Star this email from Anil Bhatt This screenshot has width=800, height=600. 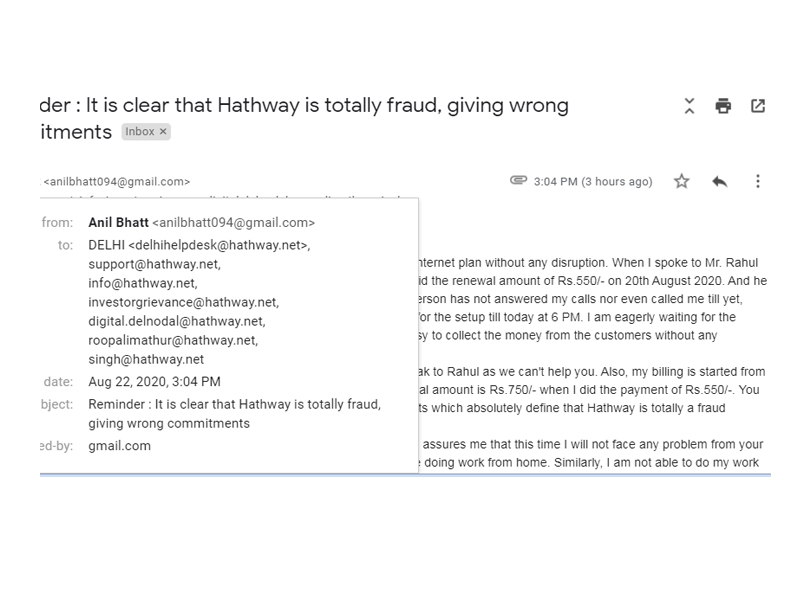[681, 181]
